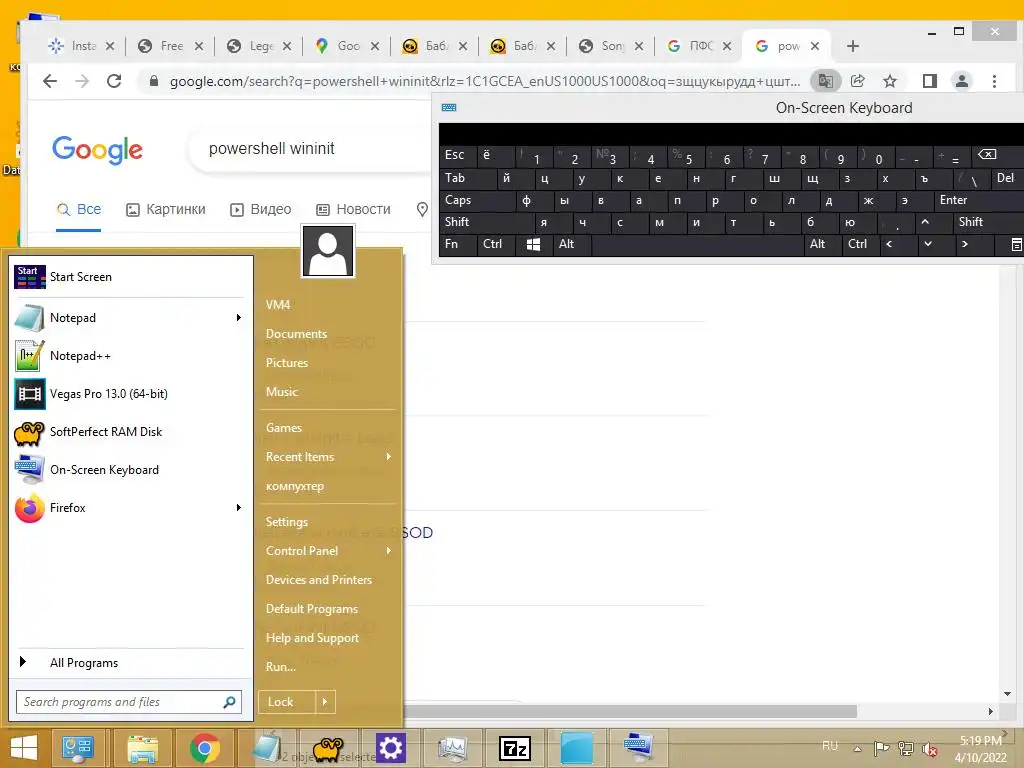Viewport: 1024px width, 768px height.
Task: Toggle Fn key on On-Screen Keyboard
Action: (x=458, y=244)
